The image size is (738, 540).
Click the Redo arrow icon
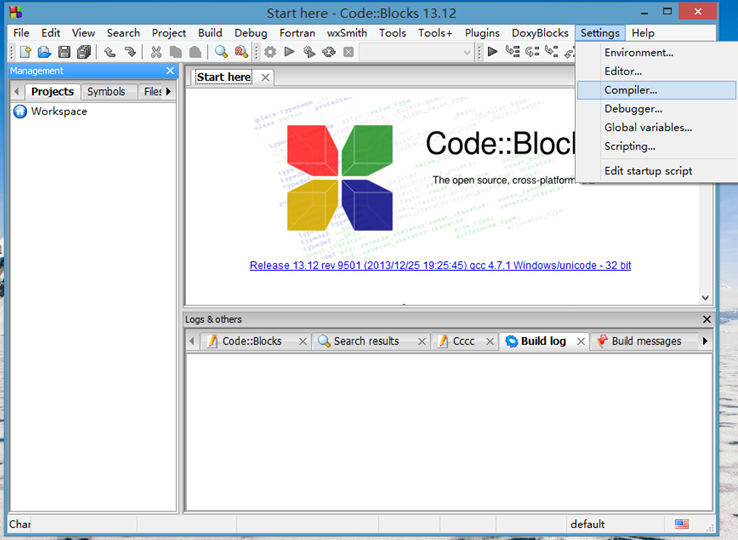coord(129,52)
